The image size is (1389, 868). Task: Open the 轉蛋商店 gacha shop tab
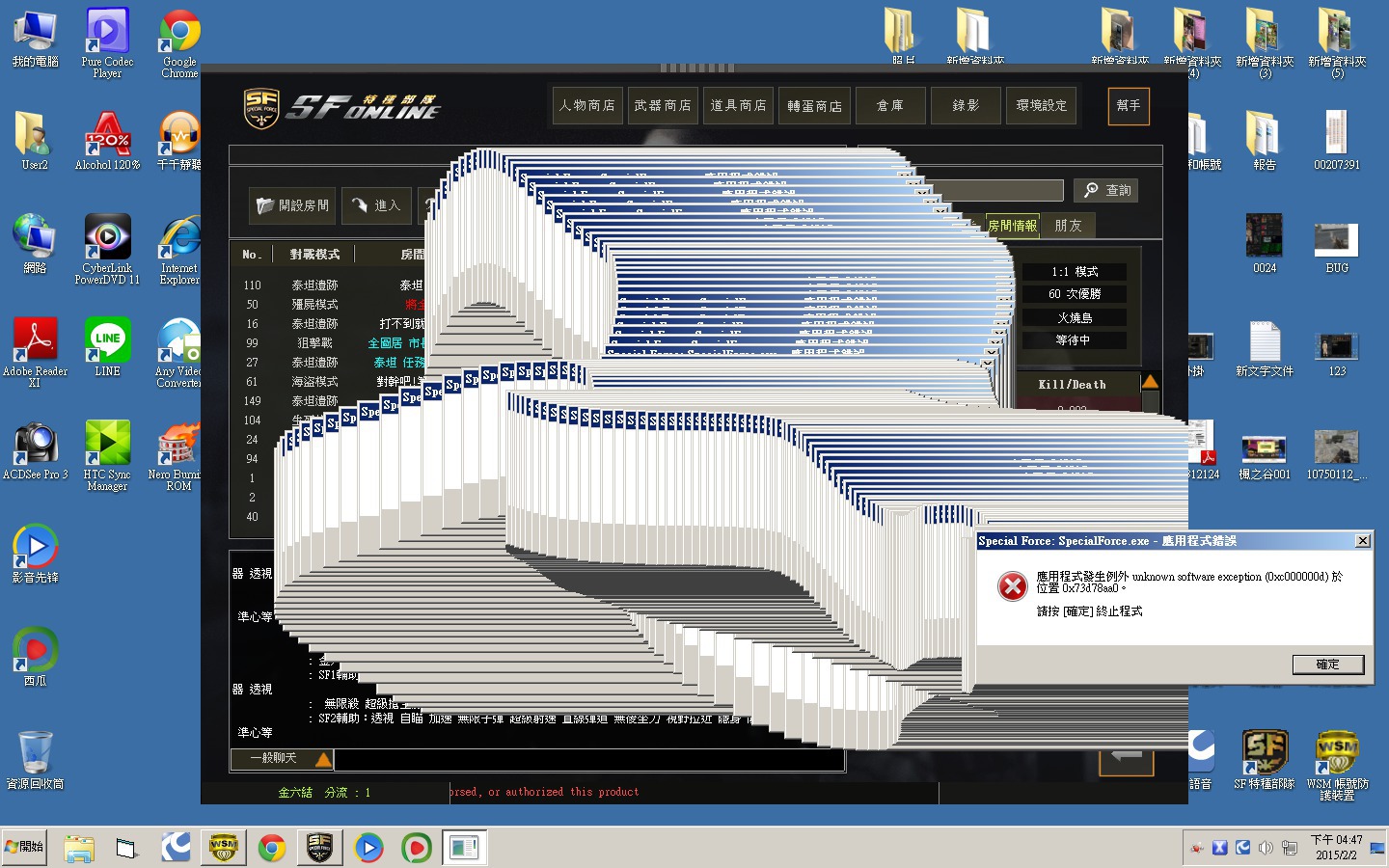tap(814, 106)
